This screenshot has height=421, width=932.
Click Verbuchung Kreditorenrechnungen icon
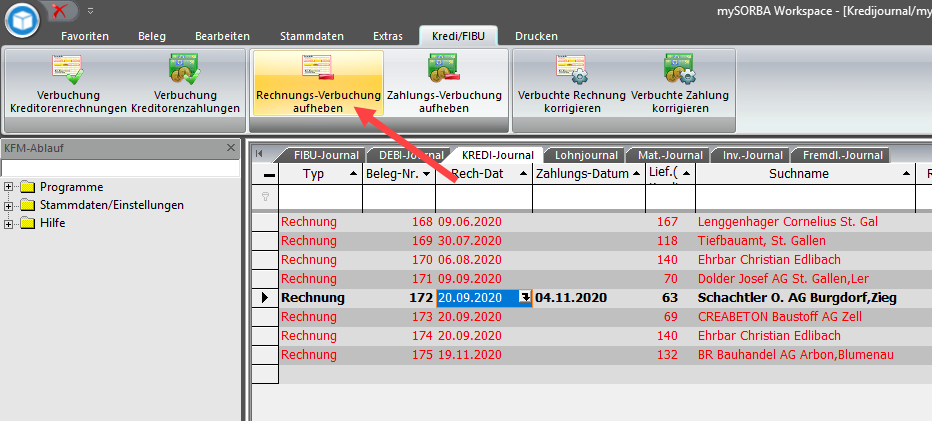click(68, 68)
